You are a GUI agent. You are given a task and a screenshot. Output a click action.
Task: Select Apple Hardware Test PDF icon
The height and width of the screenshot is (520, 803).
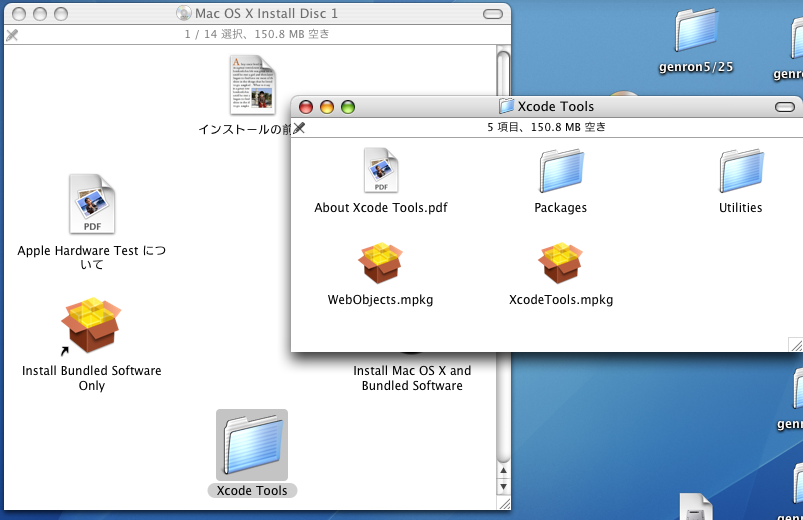91,203
